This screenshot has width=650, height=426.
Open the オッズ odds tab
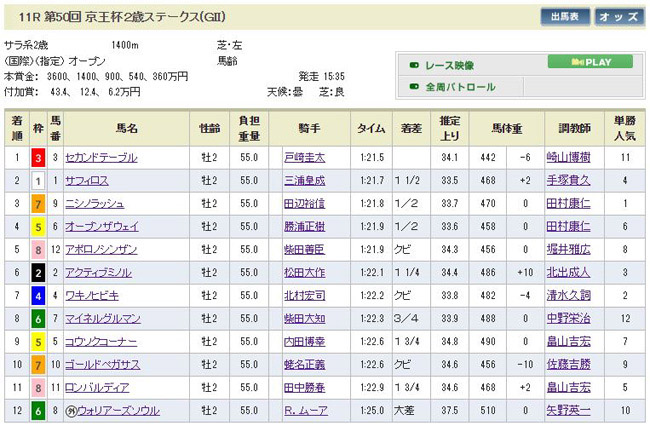[620, 17]
